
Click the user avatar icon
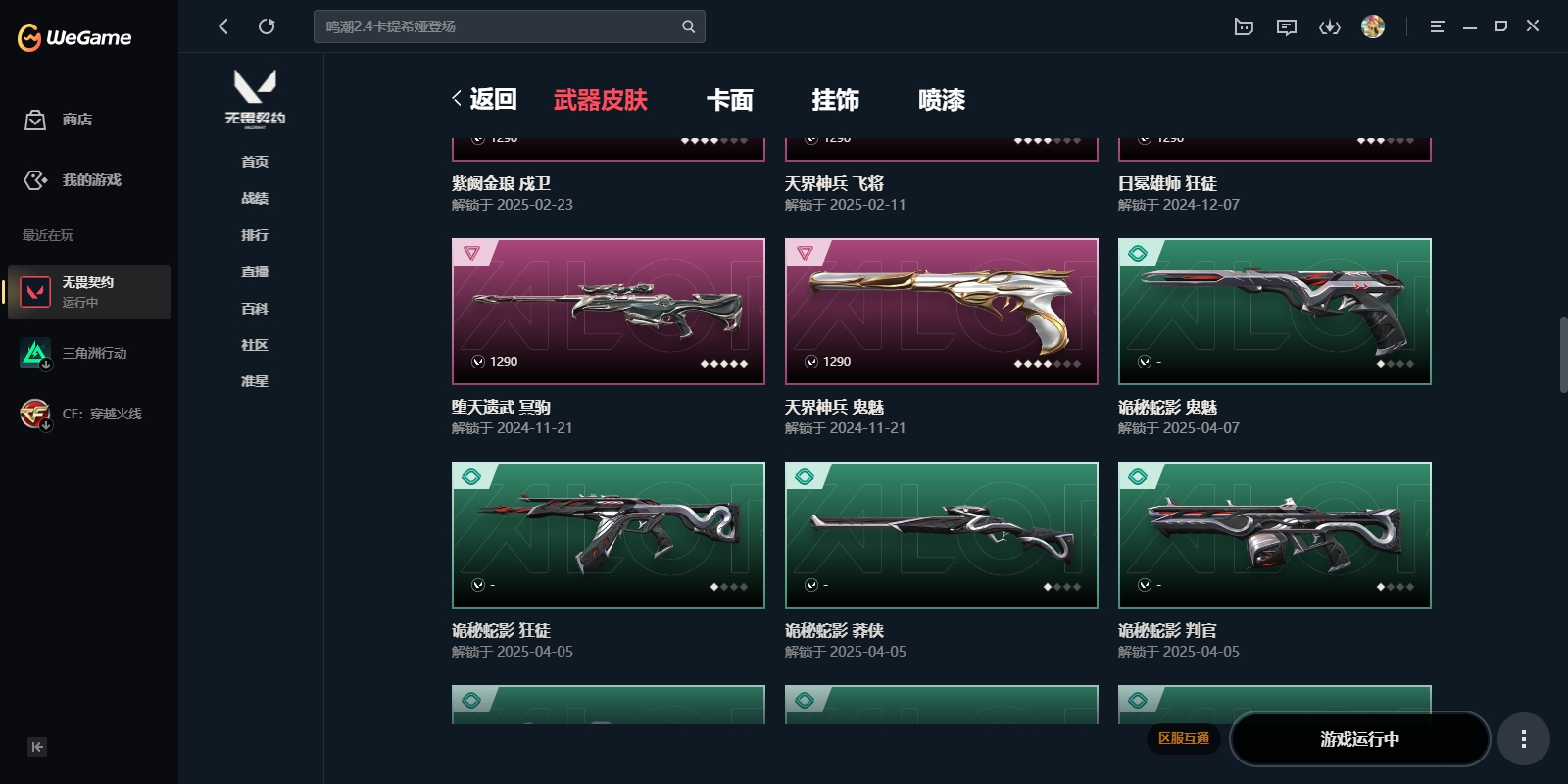pyautogui.click(x=1373, y=26)
